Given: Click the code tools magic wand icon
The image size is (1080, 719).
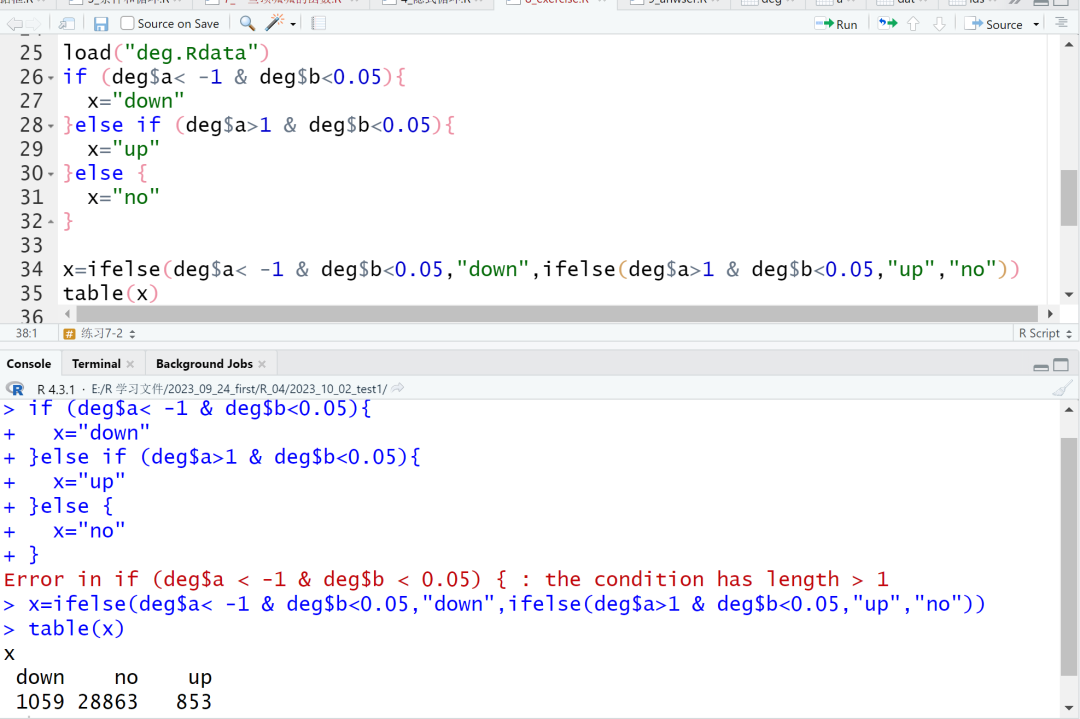Looking at the screenshot, I should (274, 23).
